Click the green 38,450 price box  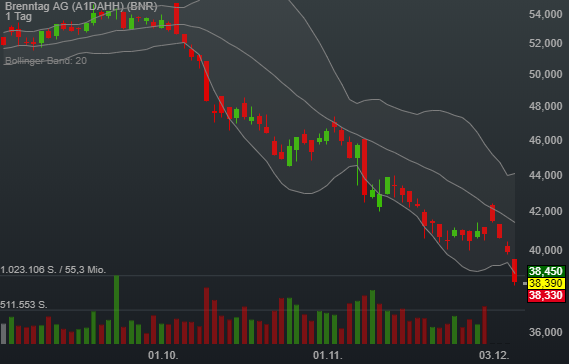click(546, 271)
